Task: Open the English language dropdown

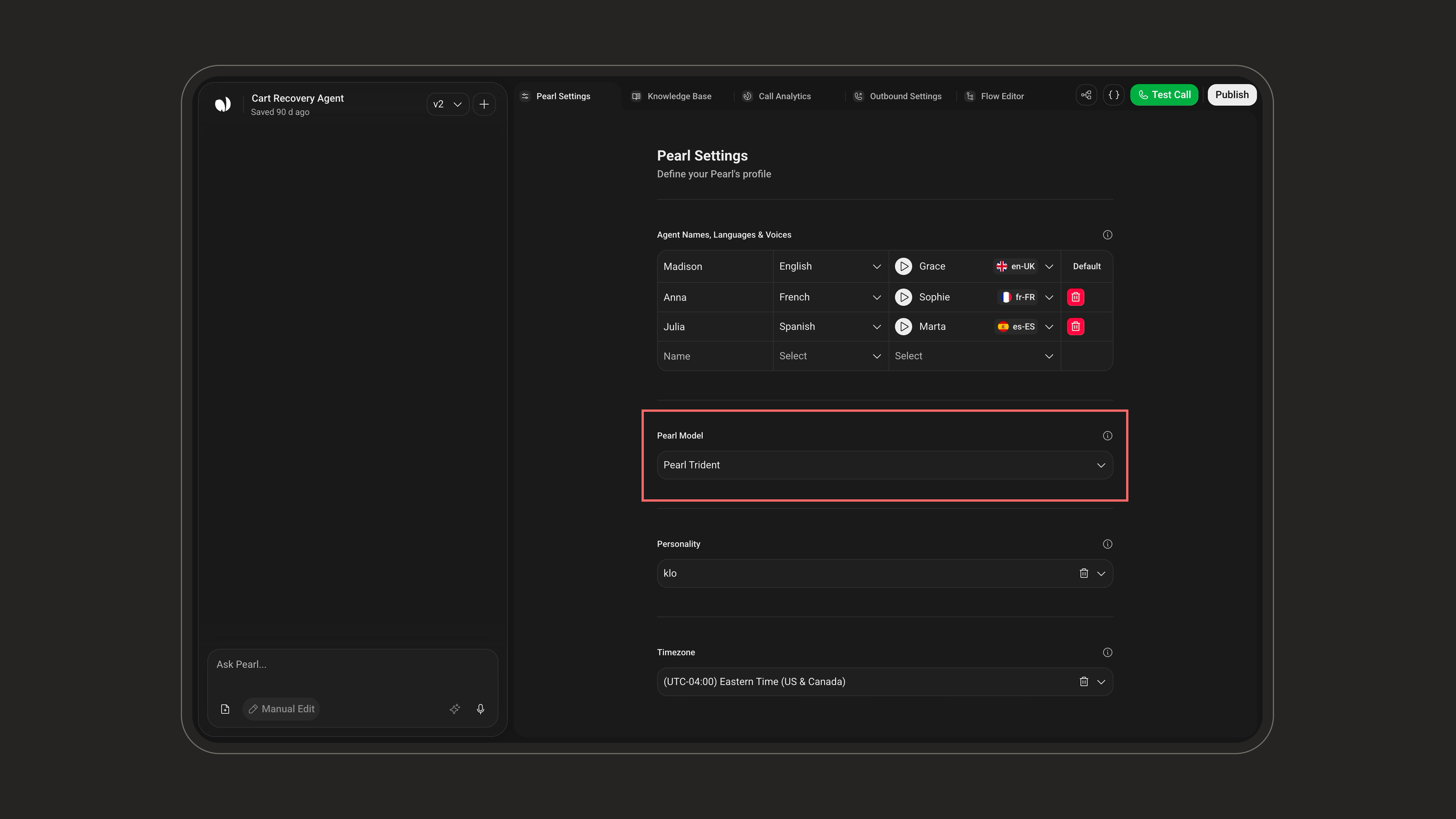Action: pyautogui.click(x=830, y=266)
